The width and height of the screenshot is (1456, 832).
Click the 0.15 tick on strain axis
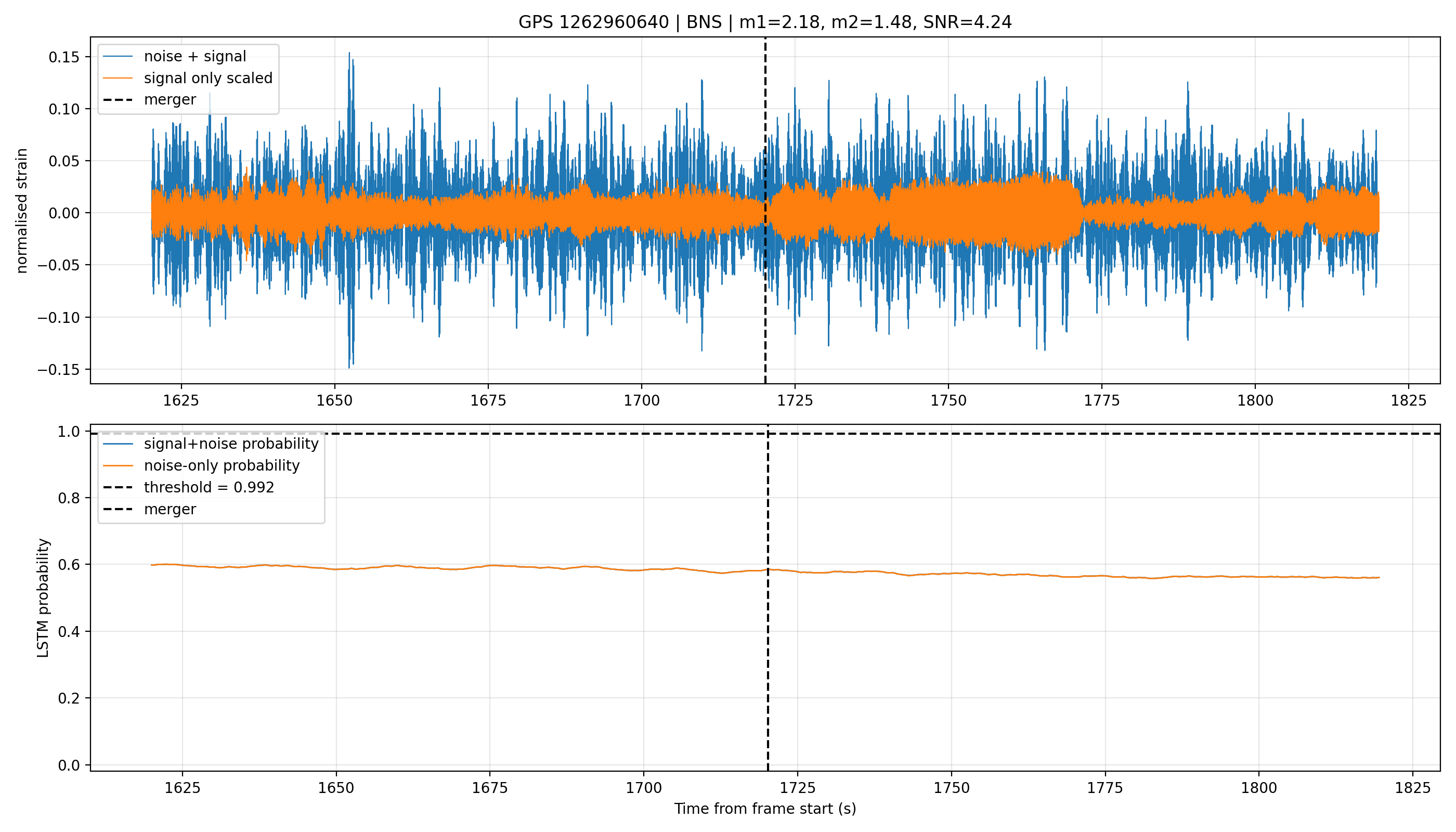click(x=64, y=57)
